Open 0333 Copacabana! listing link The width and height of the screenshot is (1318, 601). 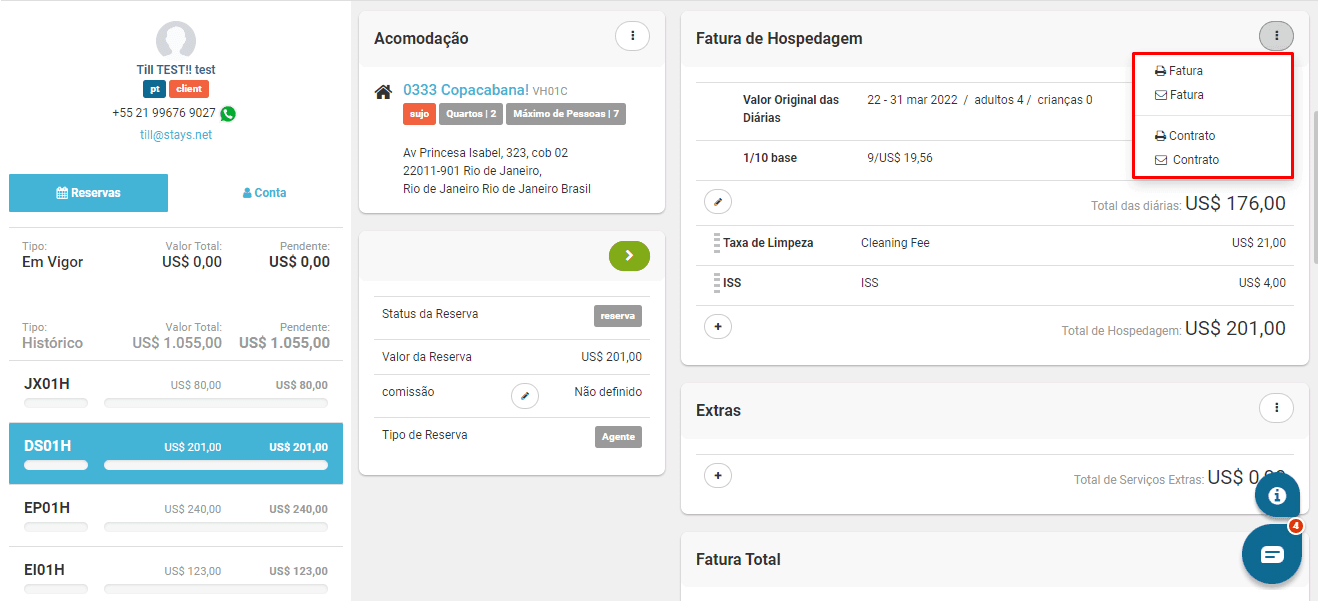coord(465,90)
